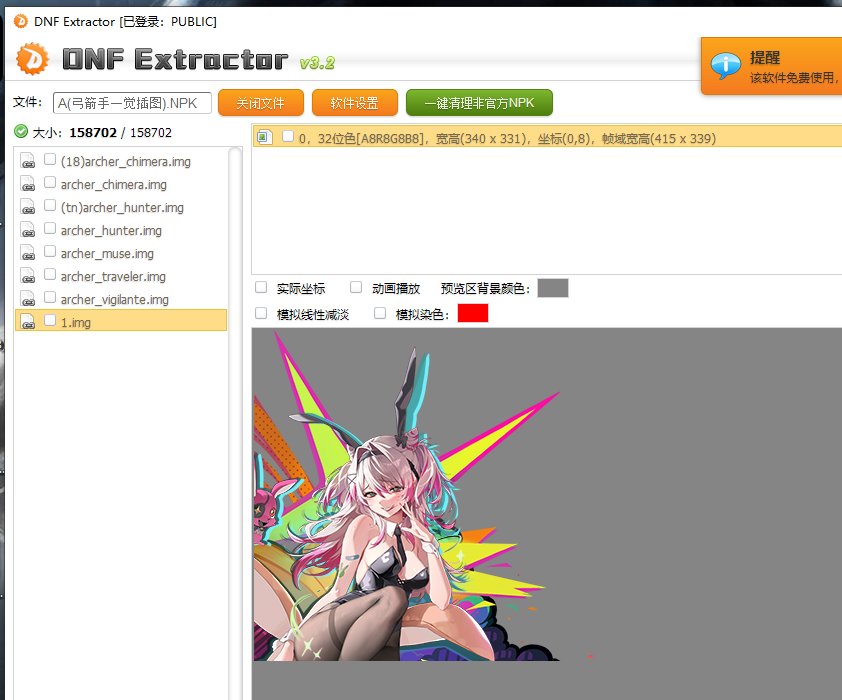
Task: Click the v3.2 version label
Action: pos(317,63)
